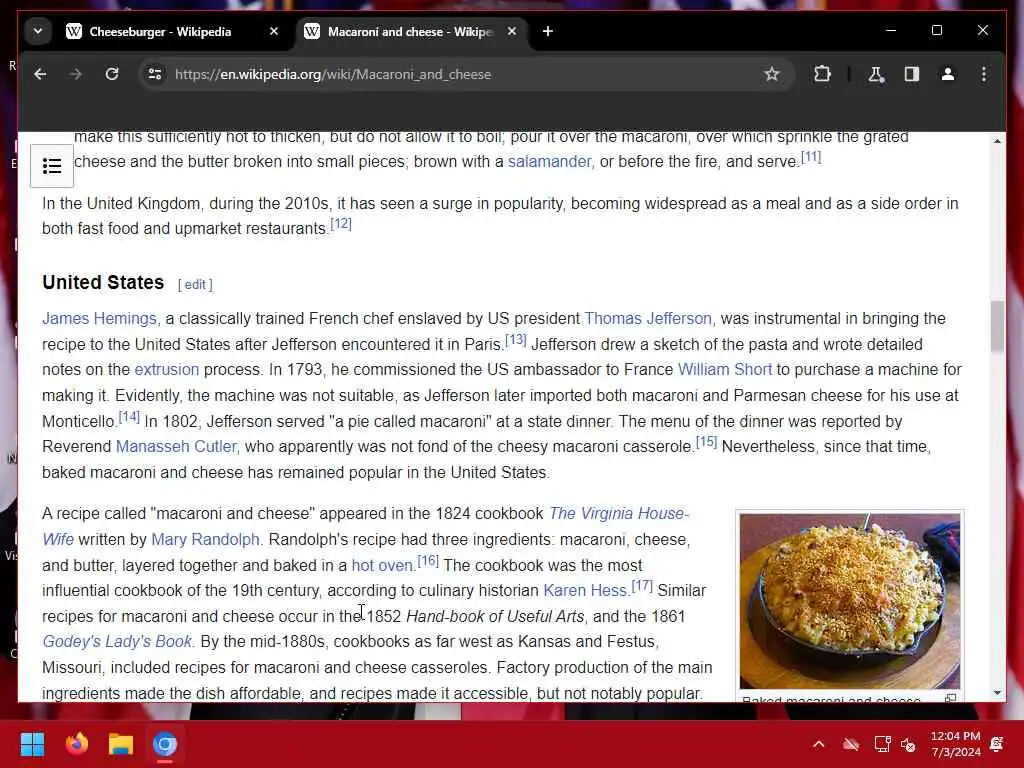This screenshot has height=768, width=1024.
Task: Toggle the browser side panel
Action: tap(912, 74)
